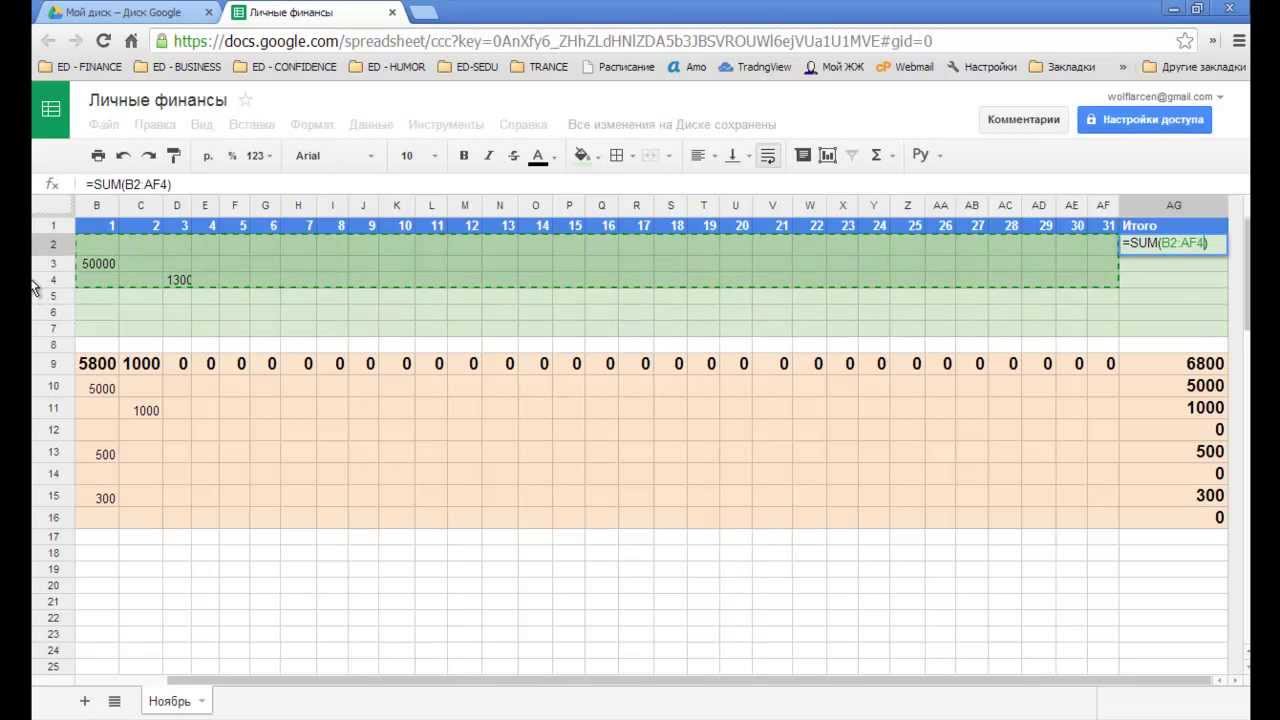
Task: Open the Arial font dropdown
Action: 334,156
